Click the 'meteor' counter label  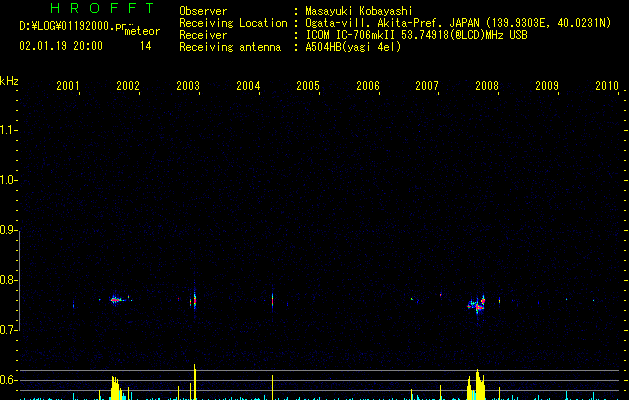coord(142,31)
